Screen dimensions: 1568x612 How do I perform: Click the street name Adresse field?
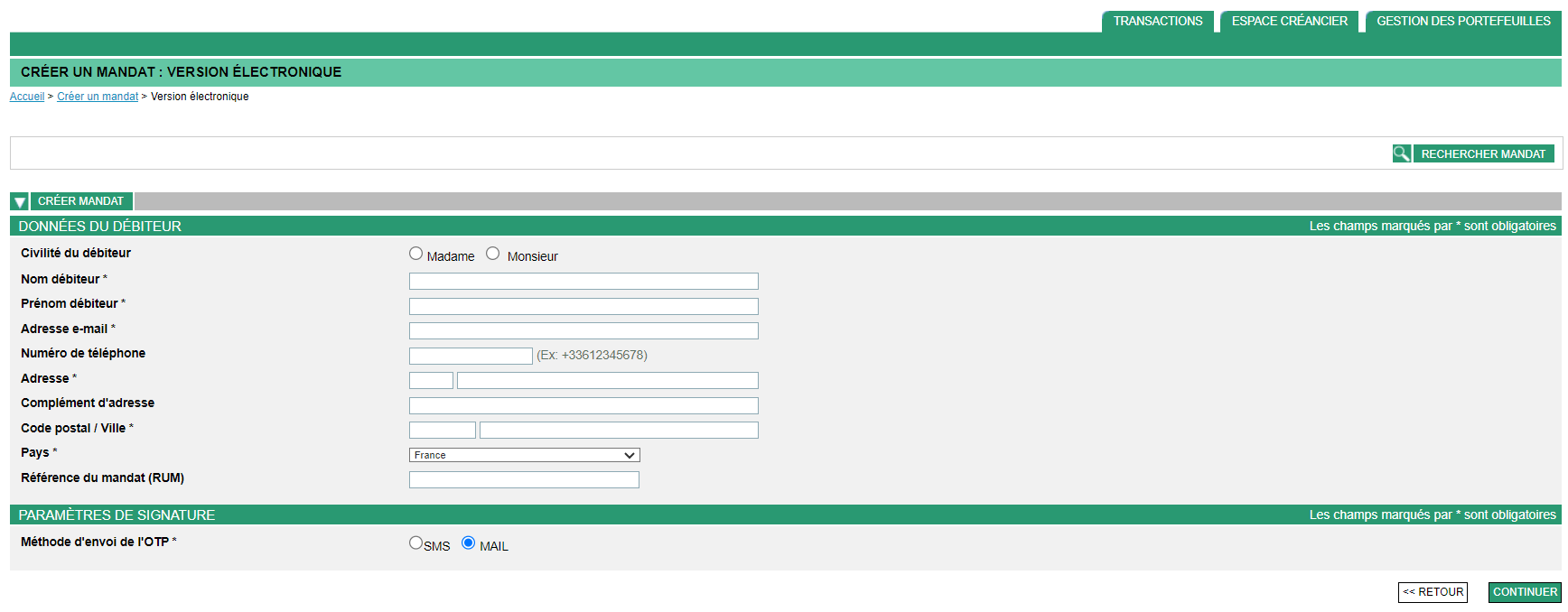pos(608,380)
